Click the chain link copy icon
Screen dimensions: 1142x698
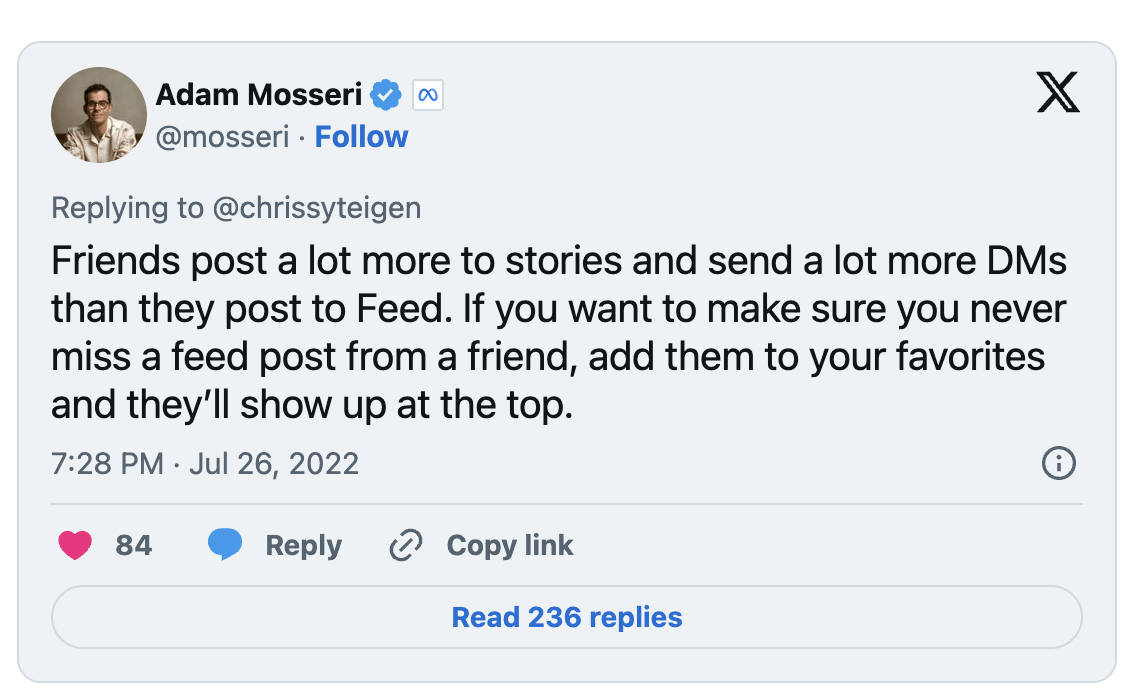[x=405, y=546]
